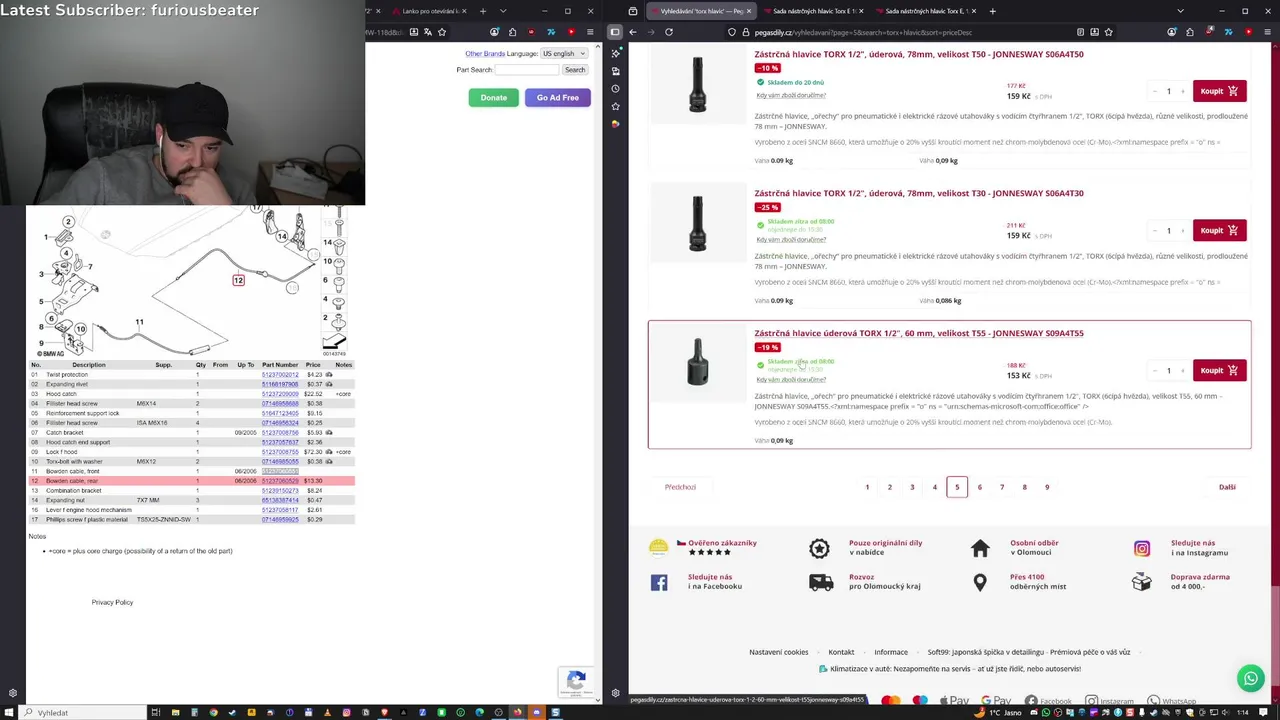This screenshot has width=1280, height=720.
Task: Open the Language US english dropdown
Action: pos(563,53)
